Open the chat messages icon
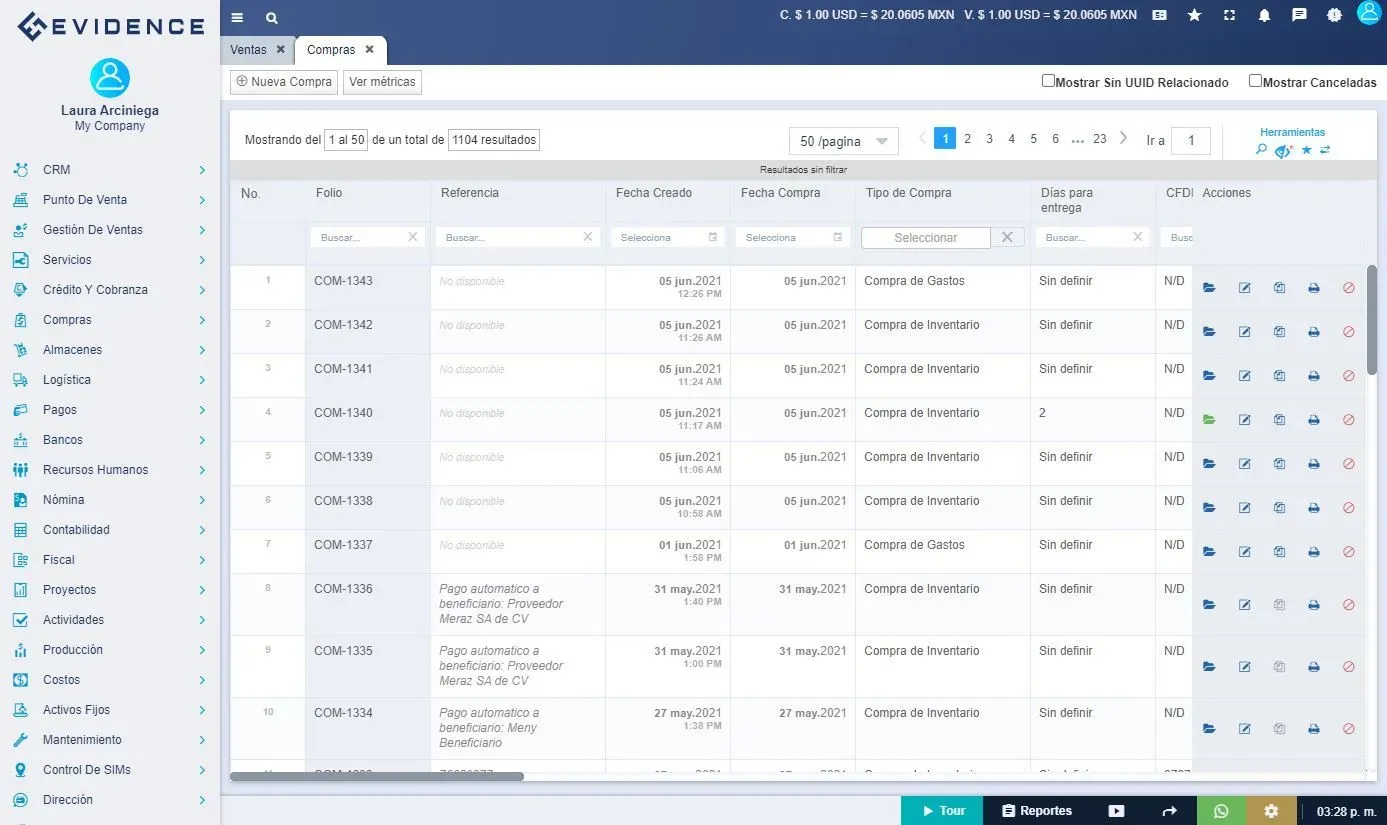The width and height of the screenshot is (1387, 825). 1299,15
